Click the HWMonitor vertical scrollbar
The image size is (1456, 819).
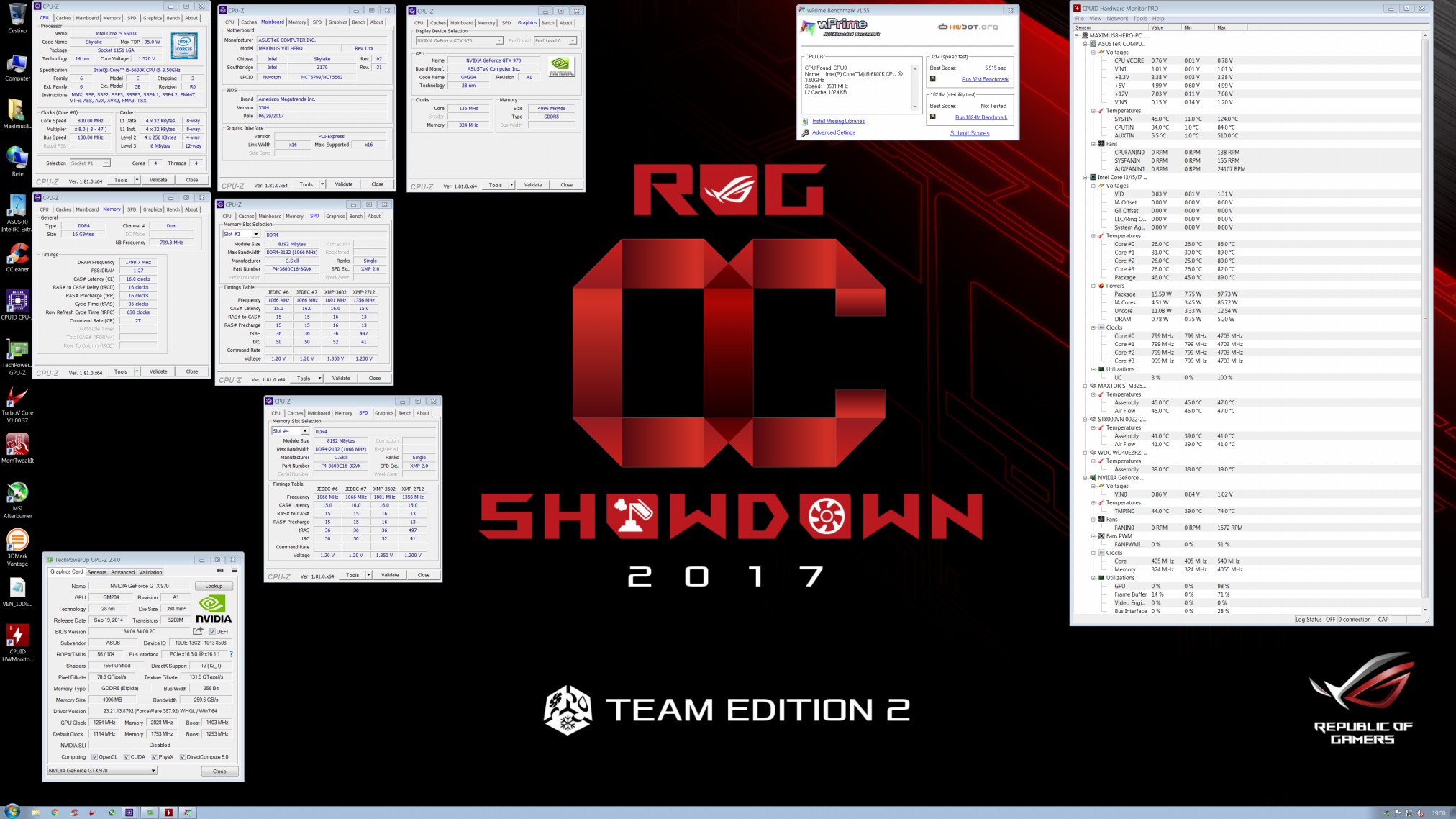tap(1425, 322)
